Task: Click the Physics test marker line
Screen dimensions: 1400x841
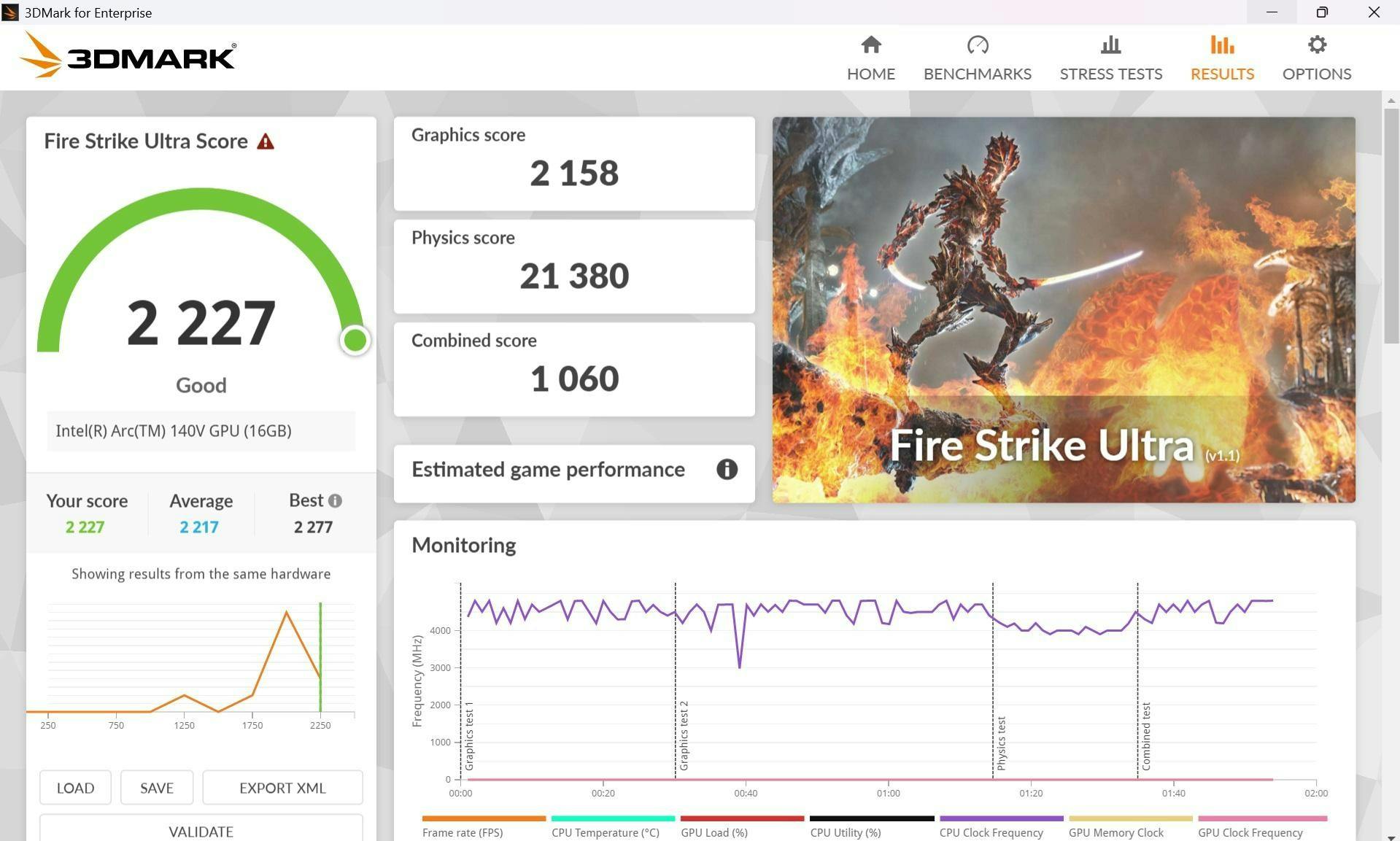Action: pos(992,681)
